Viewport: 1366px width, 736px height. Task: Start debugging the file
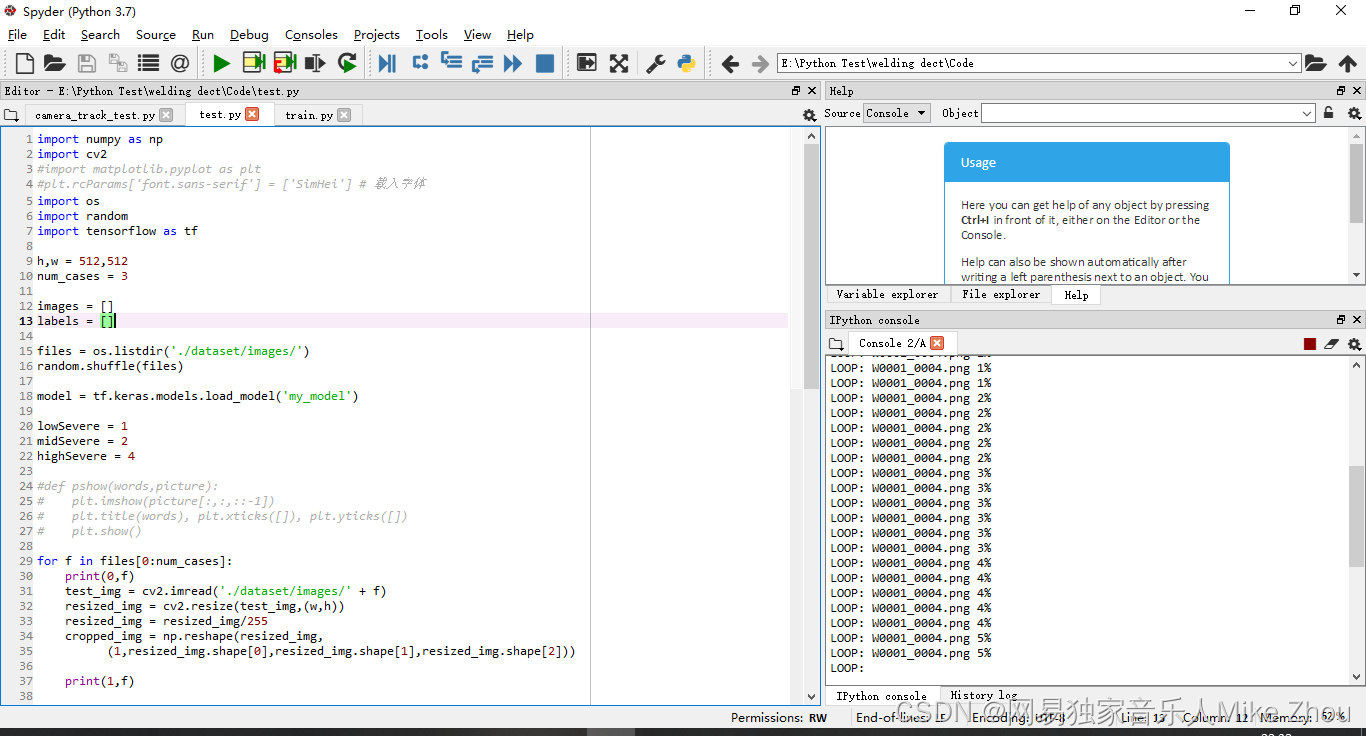coord(388,63)
